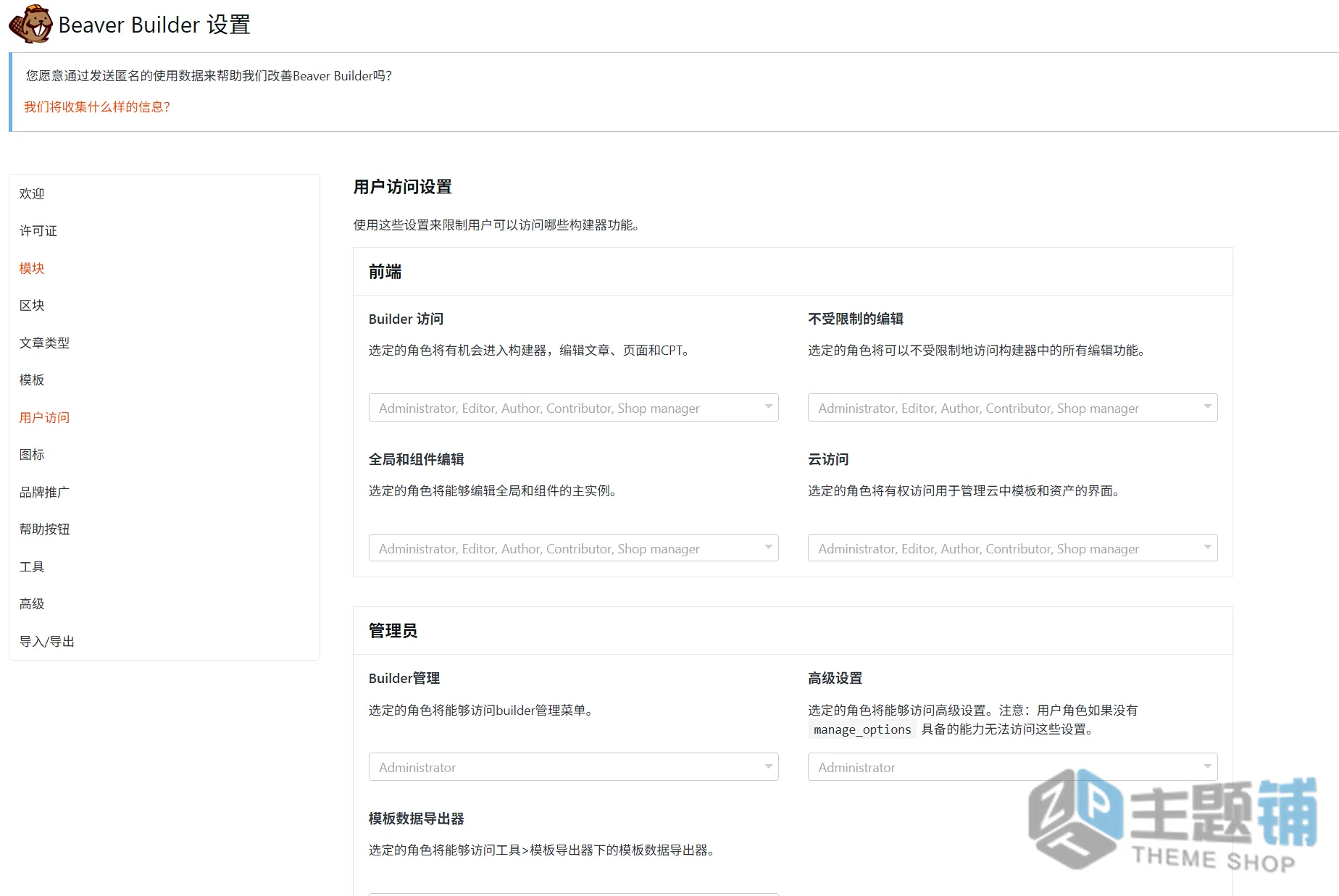Open the 帮助按钮 tab
This screenshot has width=1339, height=896.
(x=44, y=529)
